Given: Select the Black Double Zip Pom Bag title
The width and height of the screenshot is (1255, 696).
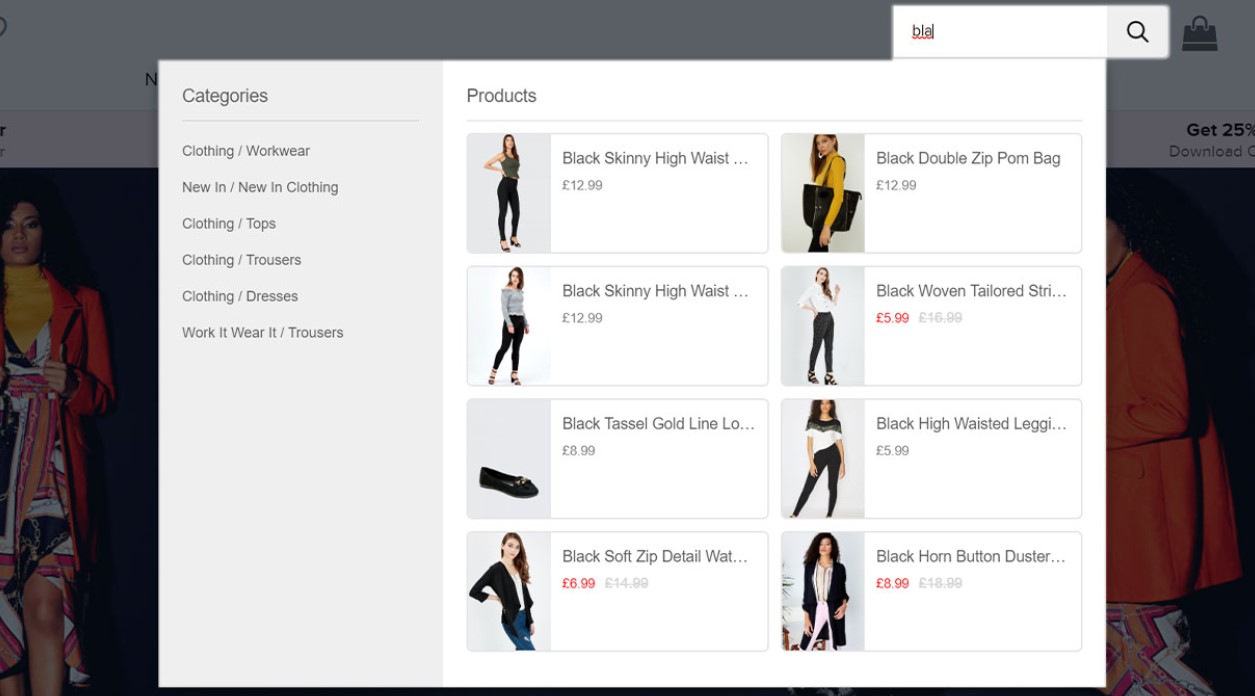Looking at the screenshot, I should click(968, 158).
